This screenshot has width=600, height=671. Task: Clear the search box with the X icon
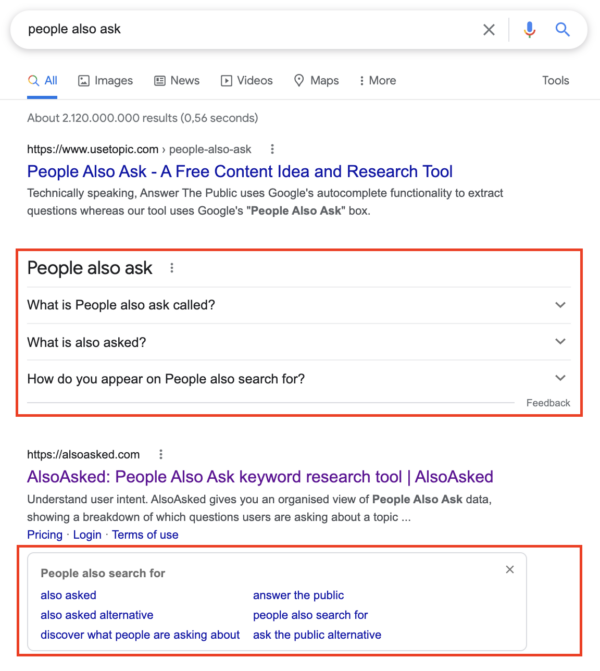pyautogui.click(x=489, y=30)
